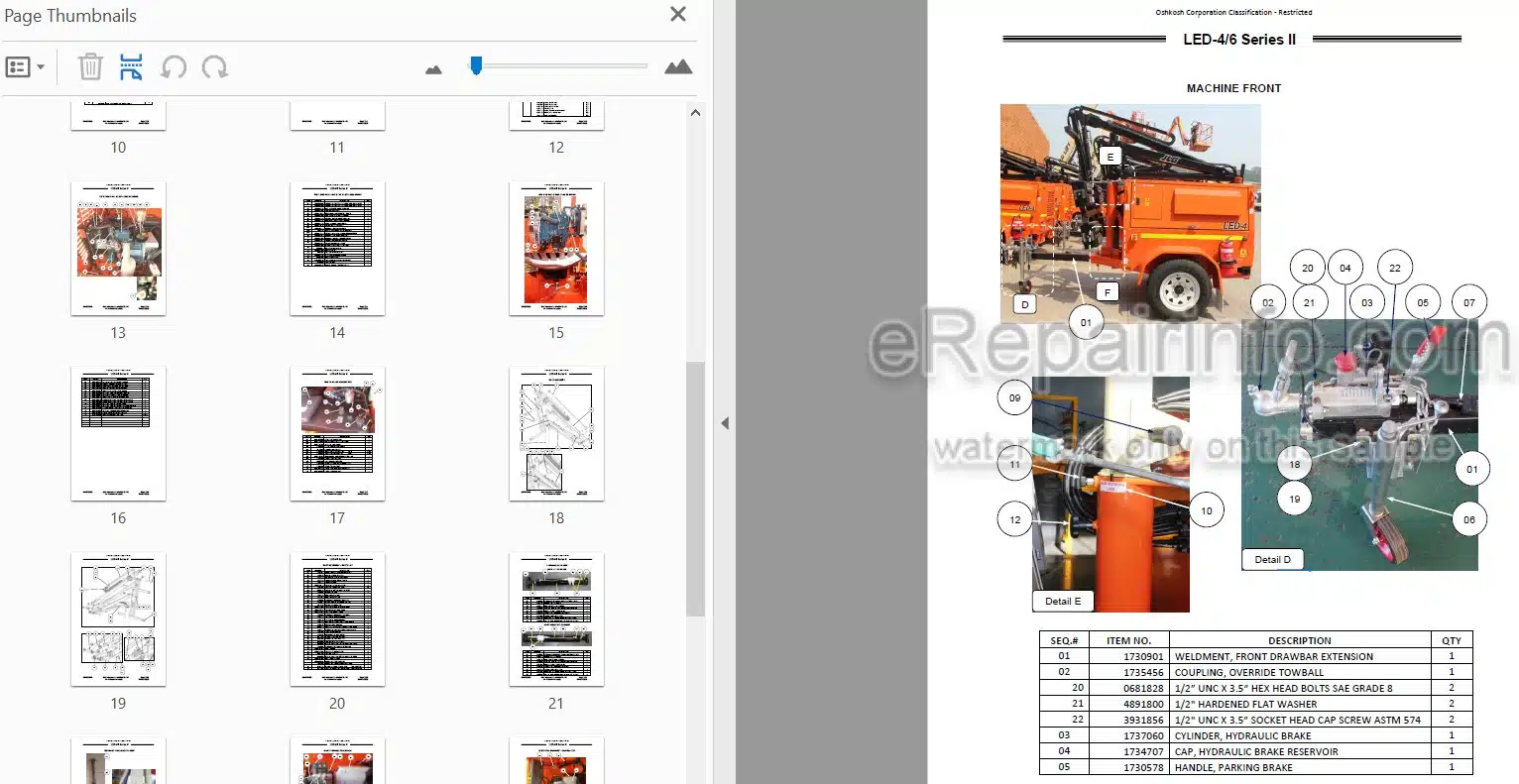This screenshot has height=784, width=1519.
Task: Click the SEQ.# column header
Action: pyautogui.click(x=1064, y=640)
